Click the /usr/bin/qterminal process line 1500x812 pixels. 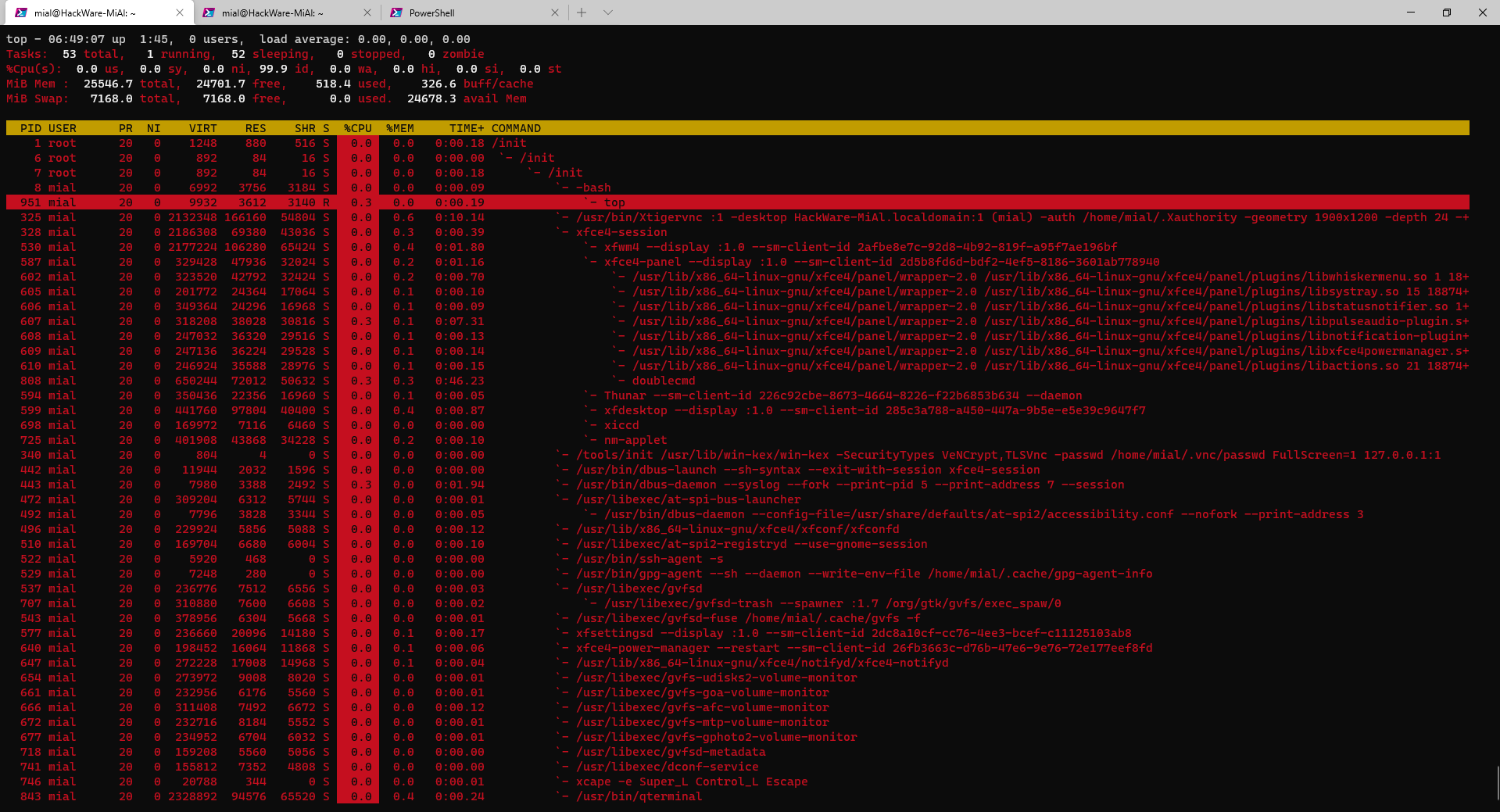coord(639,796)
